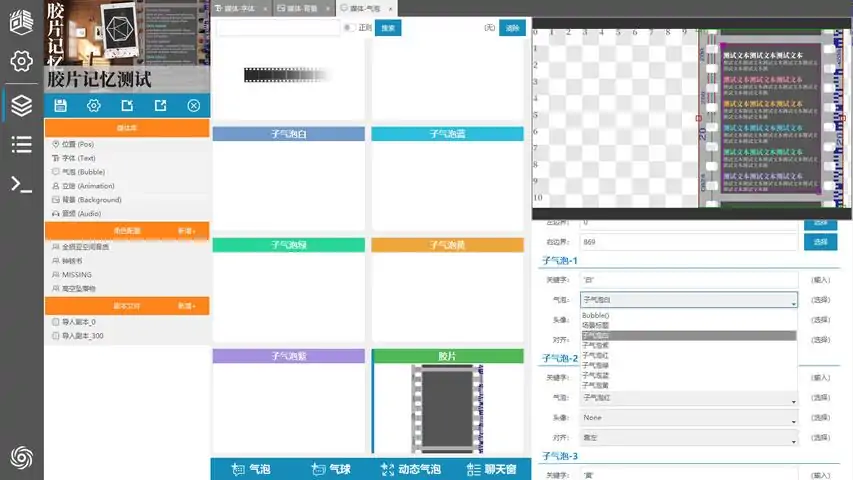Click the spiral logo icon at bottom left
Screen dimensions: 853x480
[x=21, y=457]
